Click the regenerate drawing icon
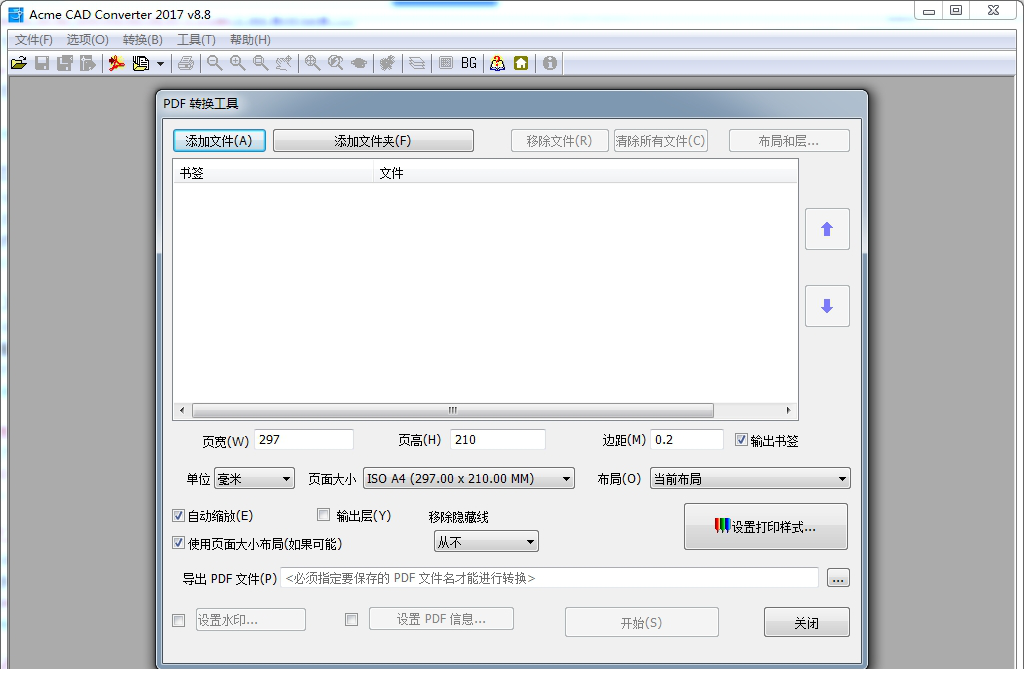1024x695 pixels. [x=387, y=63]
